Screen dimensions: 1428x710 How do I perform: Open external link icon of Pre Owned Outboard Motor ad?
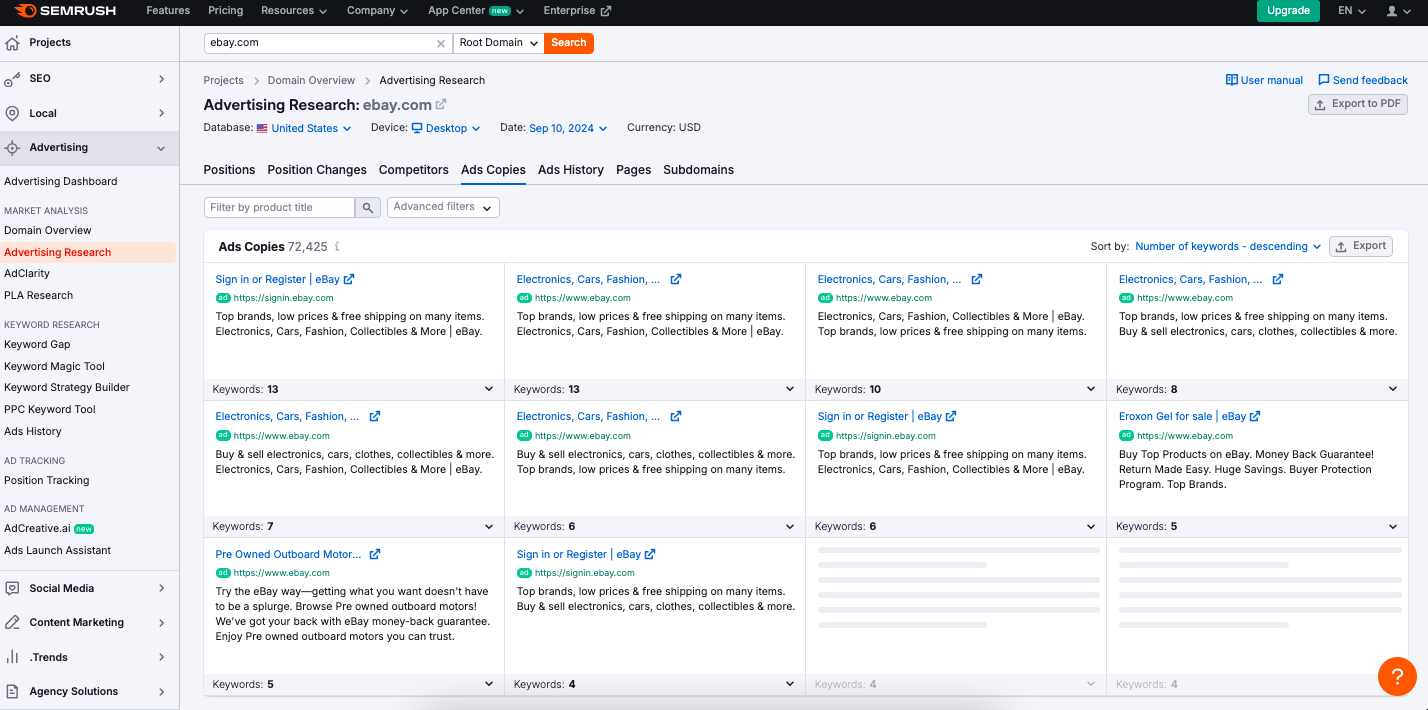click(x=375, y=554)
